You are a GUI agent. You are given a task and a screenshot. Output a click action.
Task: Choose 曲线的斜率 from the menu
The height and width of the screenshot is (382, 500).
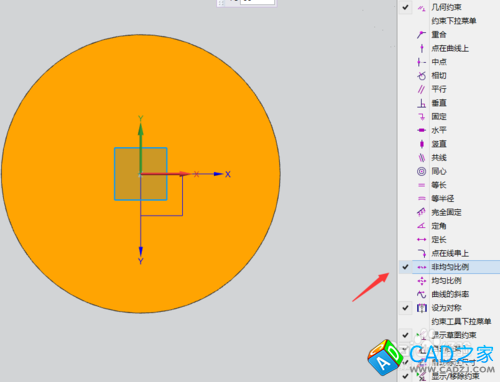tap(450, 294)
